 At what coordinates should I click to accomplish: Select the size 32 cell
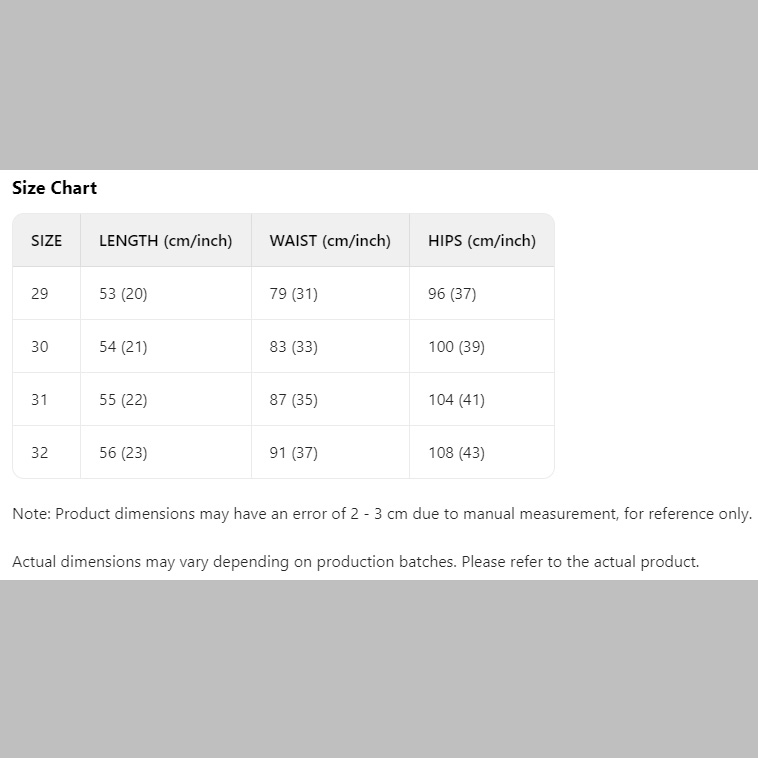[40, 452]
